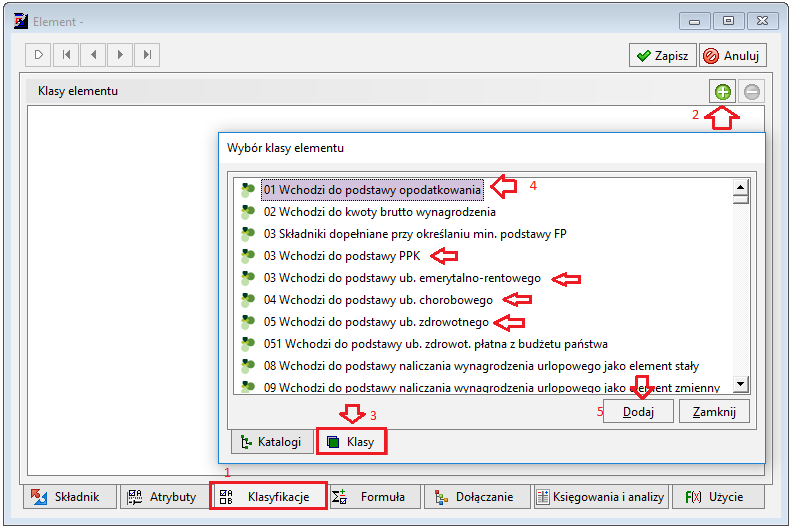Select 051 ub. zdrowot. płatna z budżetu państwa
This screenshot has height=532, width=793.
435,344
